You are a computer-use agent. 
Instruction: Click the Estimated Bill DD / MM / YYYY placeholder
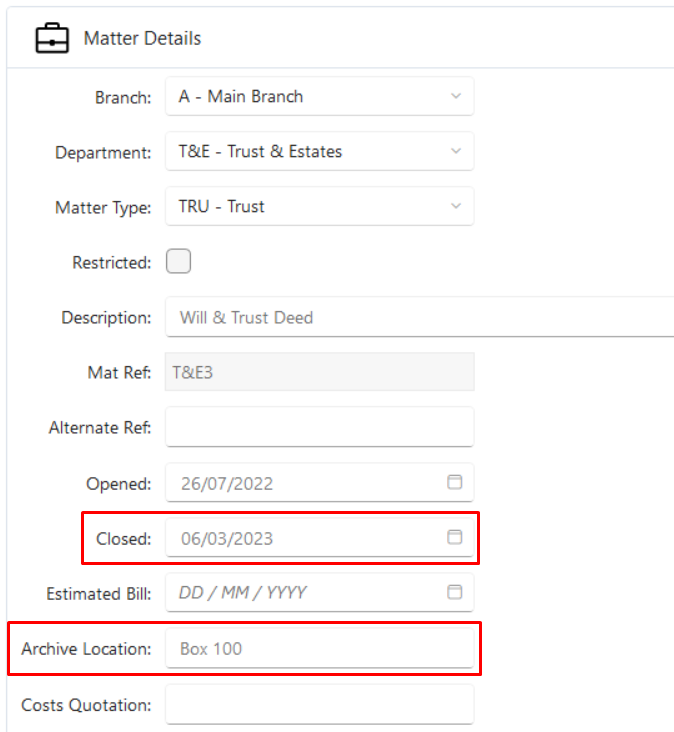pyautogui.click(x=243, y=593)
